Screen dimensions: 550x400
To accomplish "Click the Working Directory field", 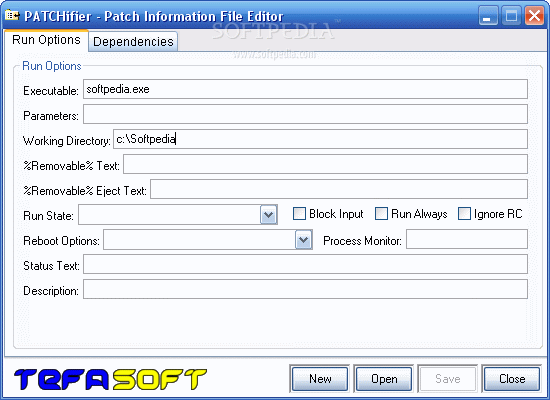I will (x=320, y=139).
